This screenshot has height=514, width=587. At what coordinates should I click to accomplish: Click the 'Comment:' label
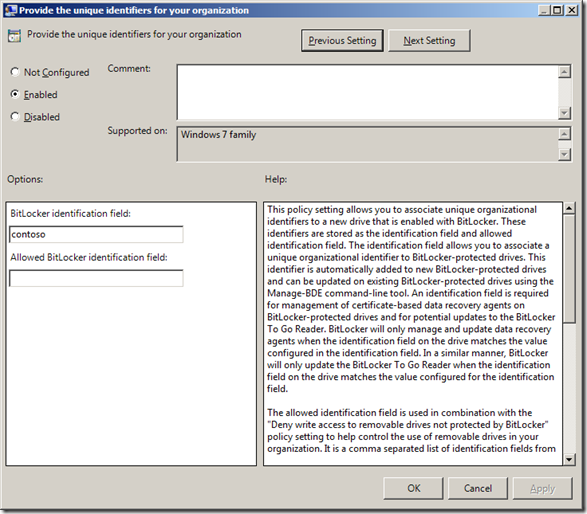pyautogui.click(x=129, y=69)
